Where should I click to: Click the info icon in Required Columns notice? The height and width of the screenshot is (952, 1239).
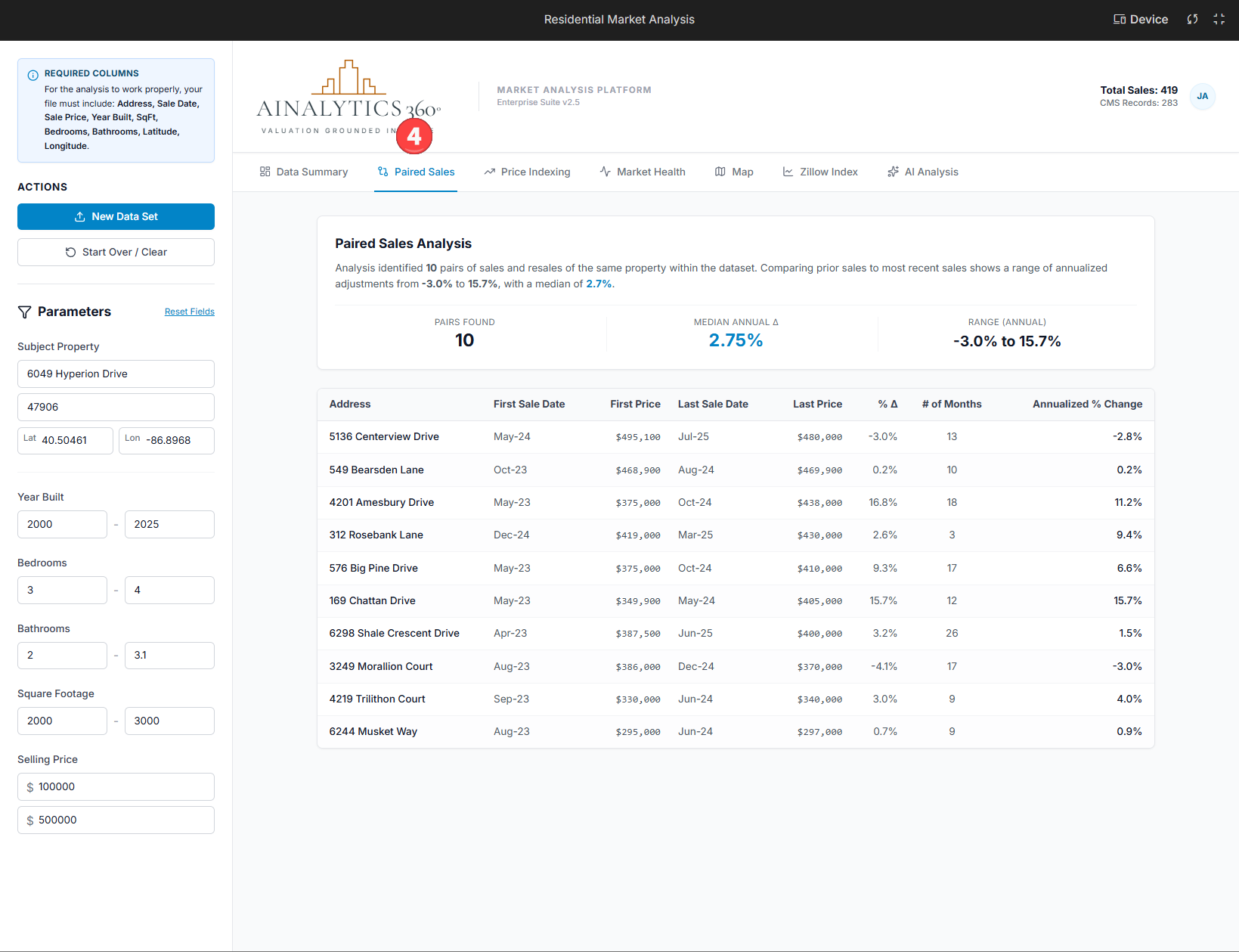[33, 73]
